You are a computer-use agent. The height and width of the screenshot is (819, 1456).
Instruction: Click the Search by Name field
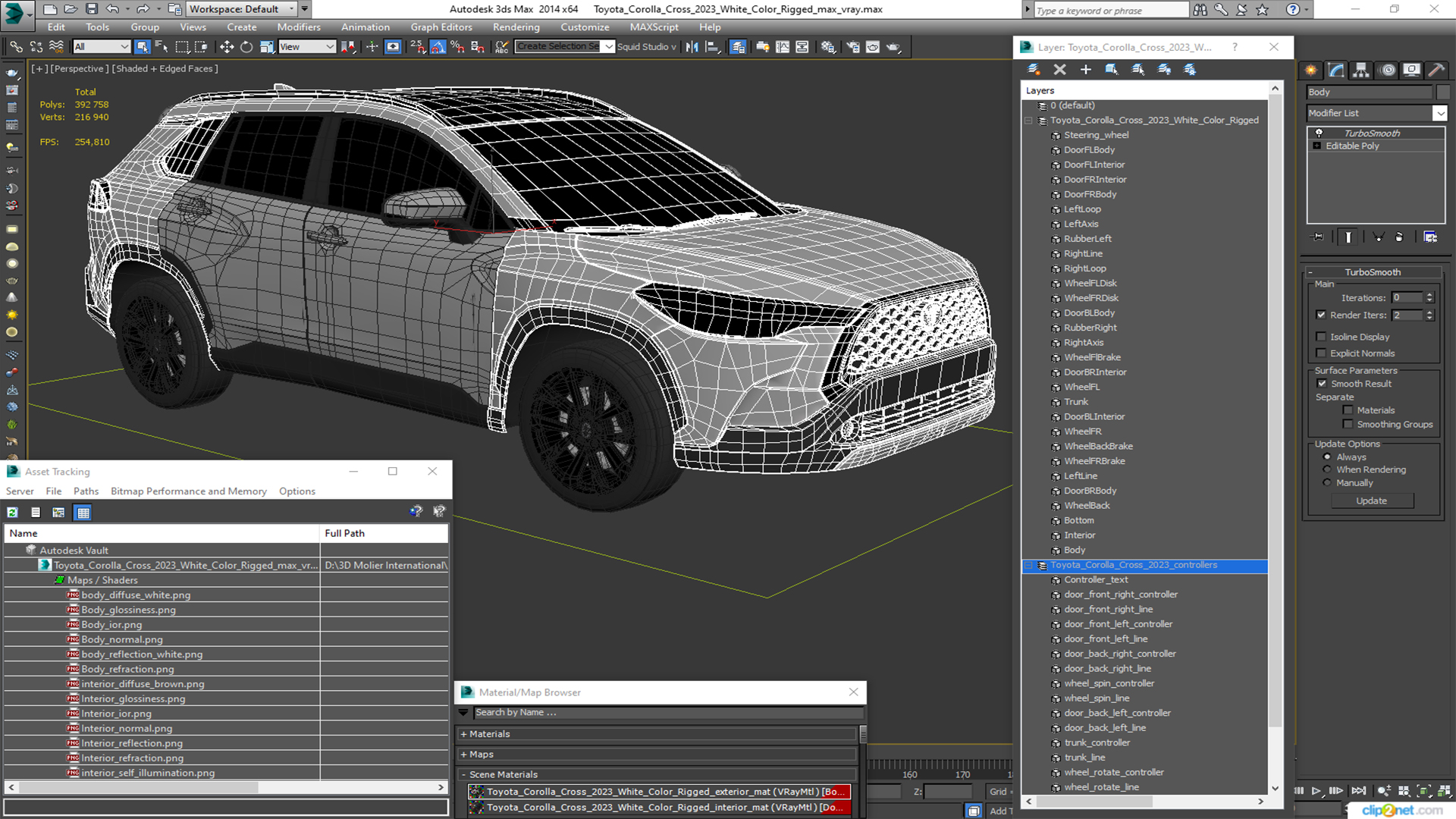667,713
